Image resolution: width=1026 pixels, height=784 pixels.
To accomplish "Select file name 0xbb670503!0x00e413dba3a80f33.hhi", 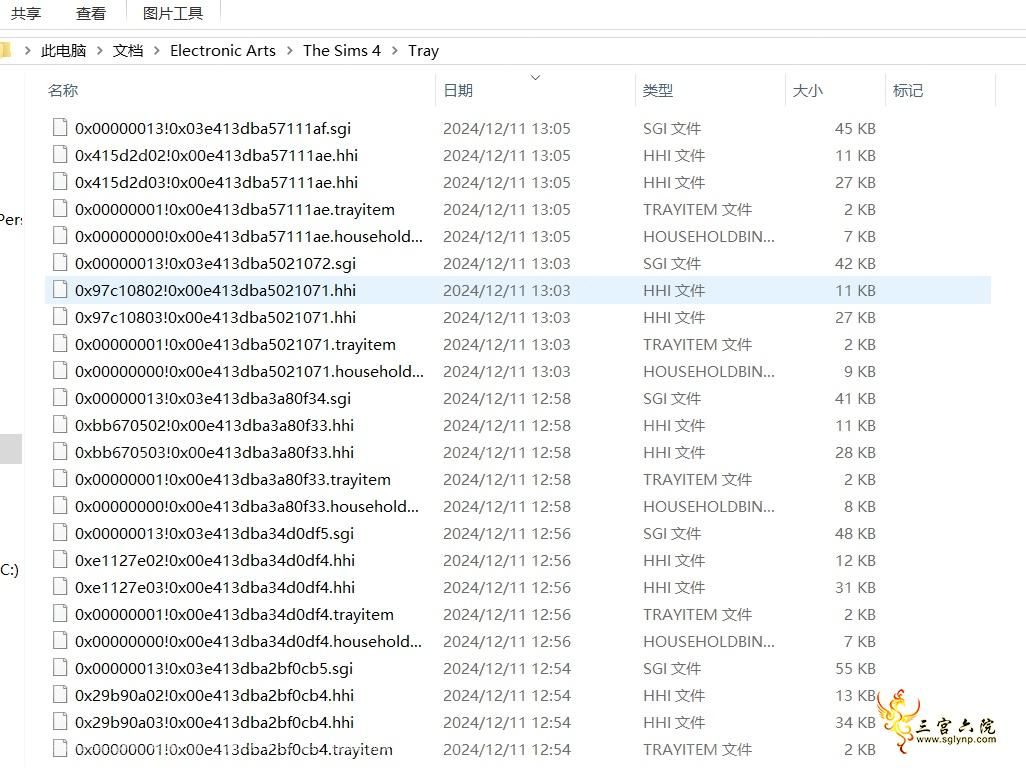I will pos(214,452).
